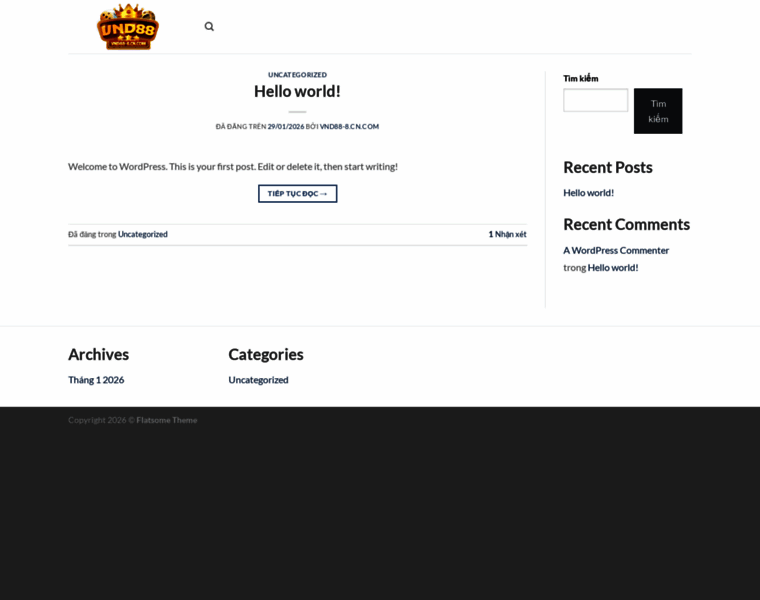Select Uncategorized under Categories in footer
This screenshot has width=760, height=600.
tap(258, 380)
